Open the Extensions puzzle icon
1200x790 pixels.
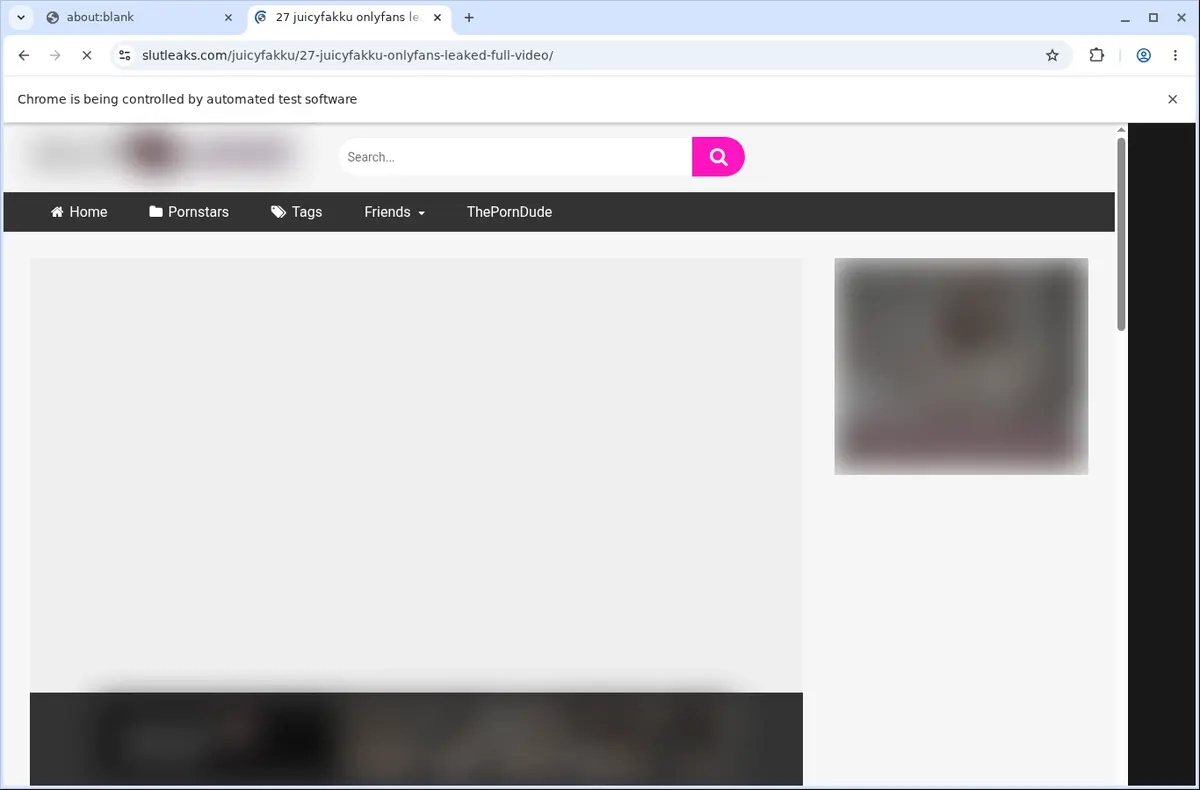(1097, 55)
